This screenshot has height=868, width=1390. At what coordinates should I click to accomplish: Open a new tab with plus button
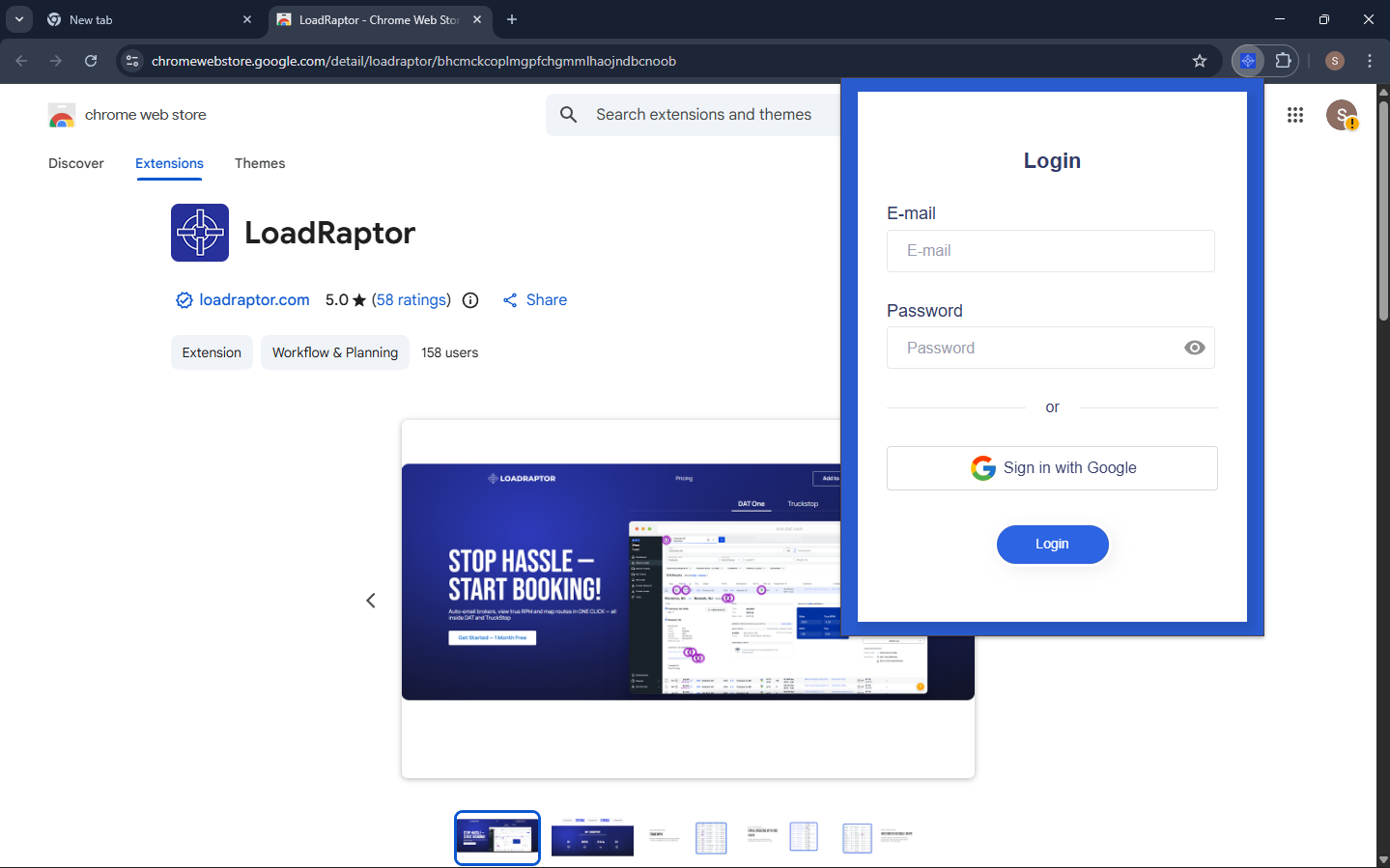[x=512, y=19]
